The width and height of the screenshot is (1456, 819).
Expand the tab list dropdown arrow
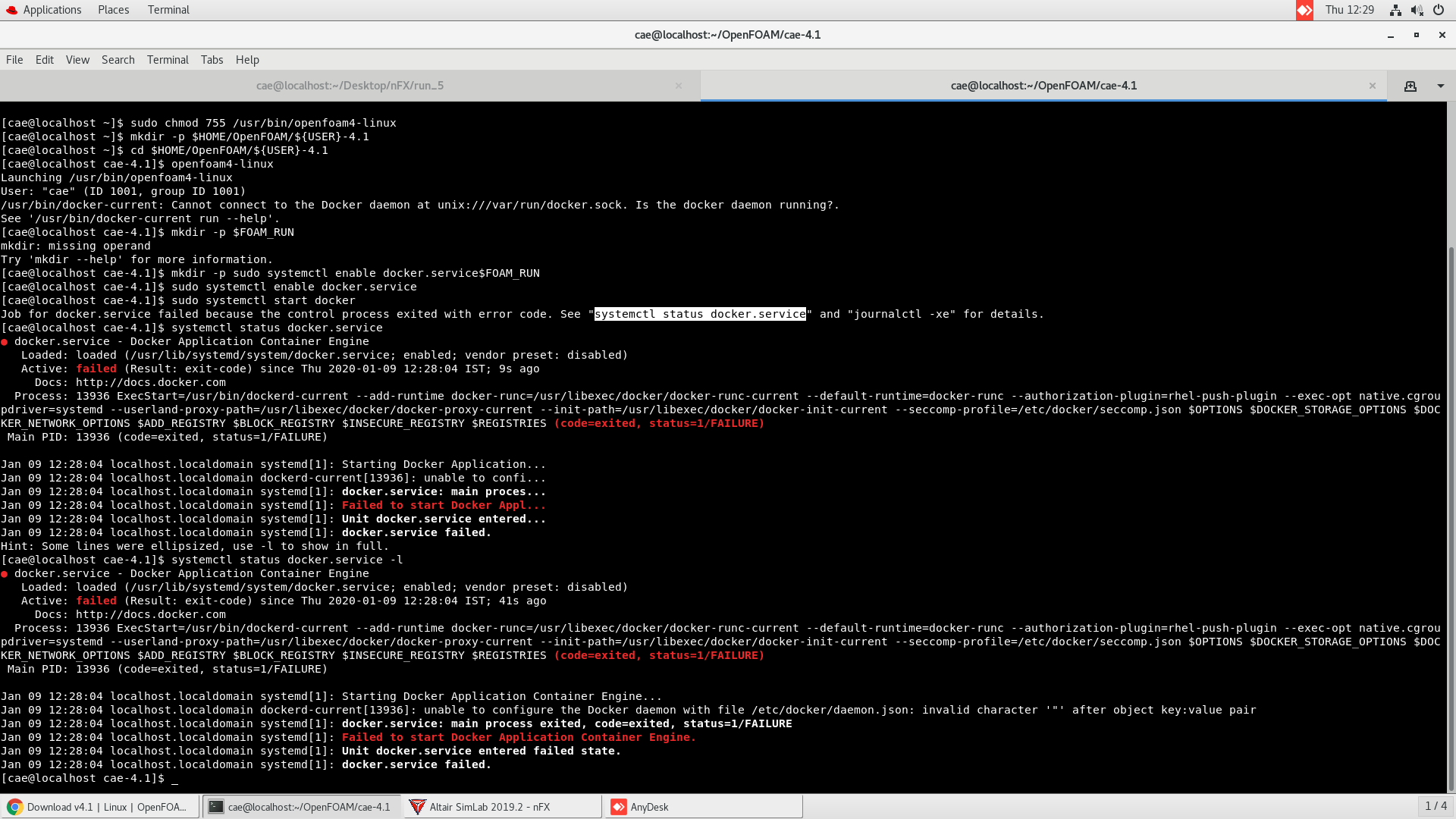coord(1441,86)
